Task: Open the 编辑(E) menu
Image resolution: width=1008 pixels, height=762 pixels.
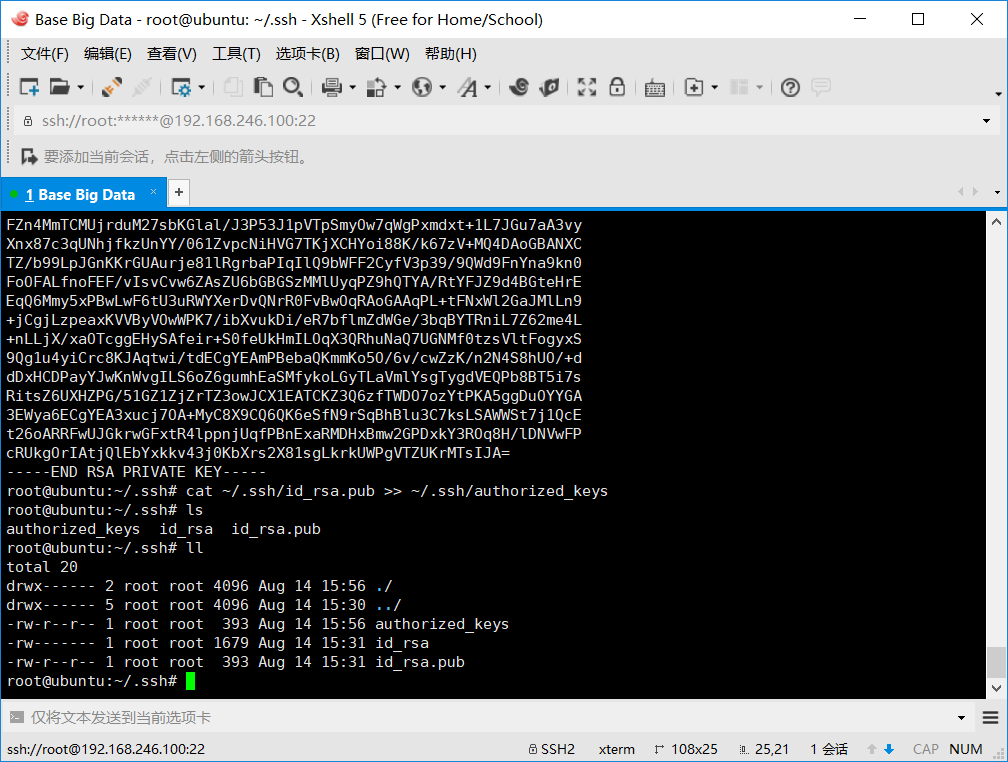Action: (107, 54)
